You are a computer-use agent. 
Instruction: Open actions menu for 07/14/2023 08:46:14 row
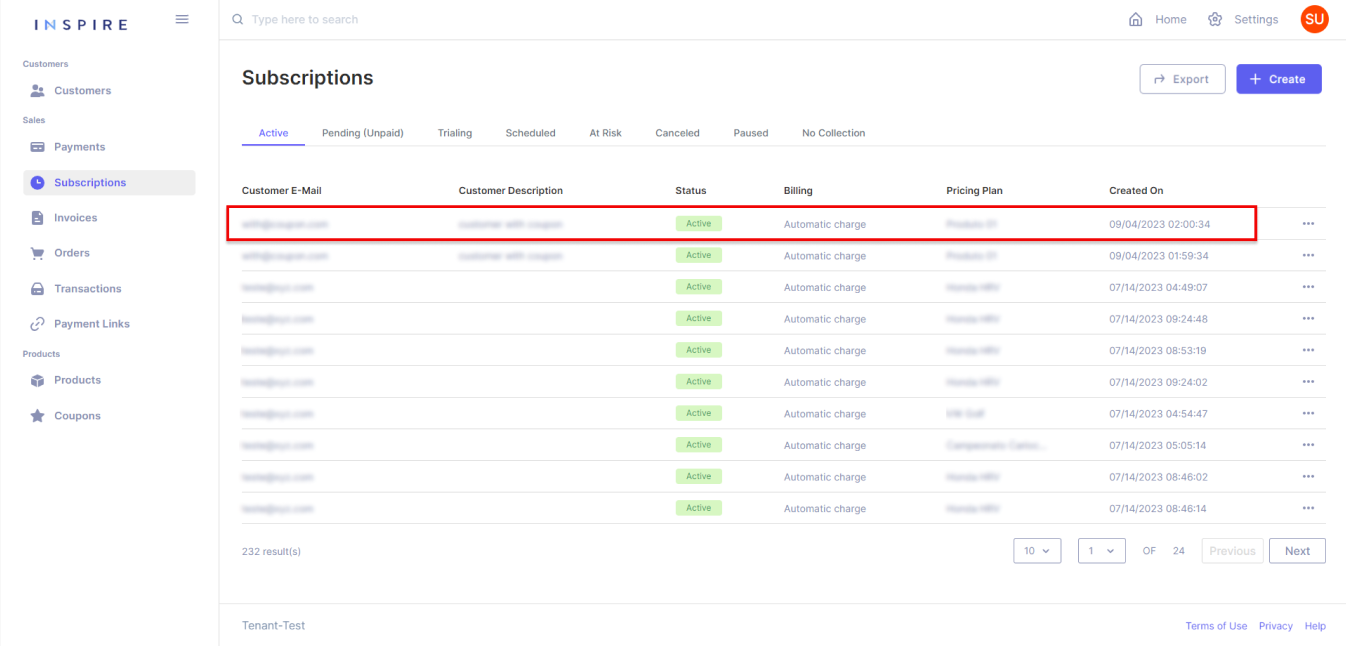point(1308,509)
